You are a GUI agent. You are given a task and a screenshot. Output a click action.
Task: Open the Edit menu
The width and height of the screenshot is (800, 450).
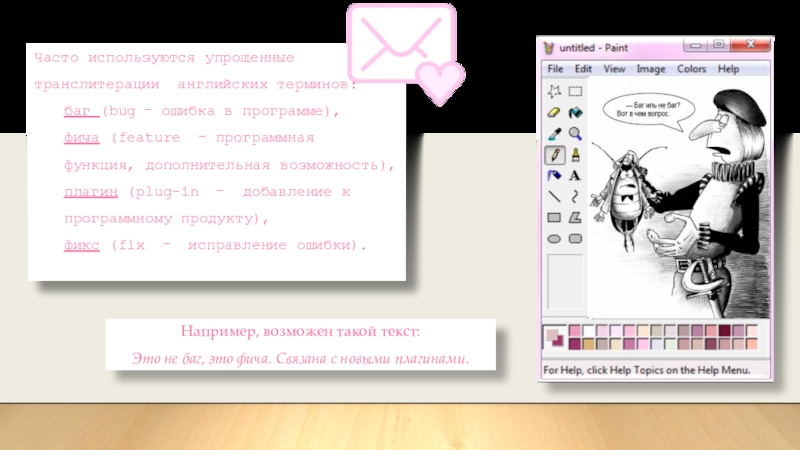pos(583,69)
